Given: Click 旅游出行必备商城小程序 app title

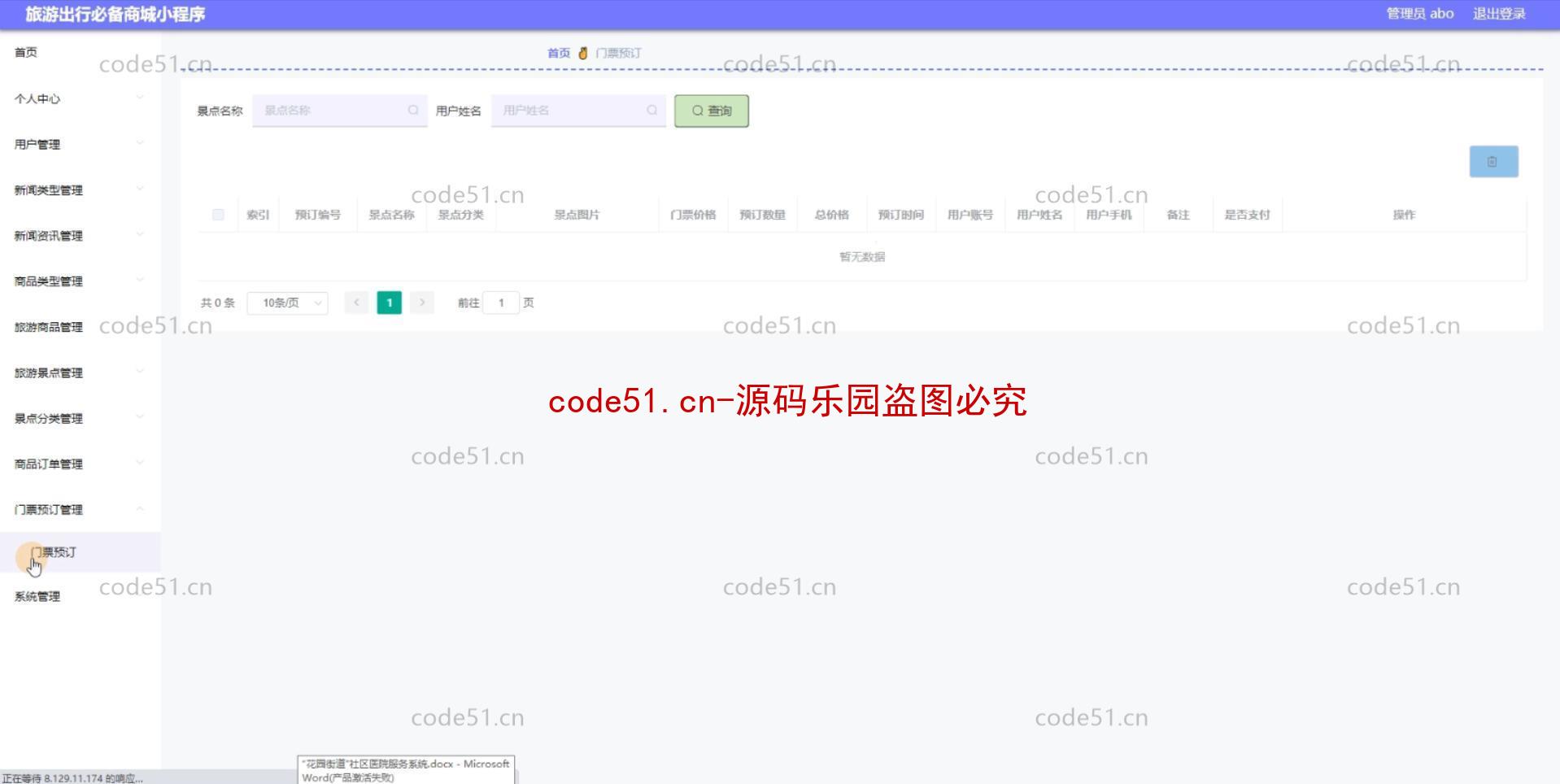Looking at the screenshot, I should pos(115,14).
